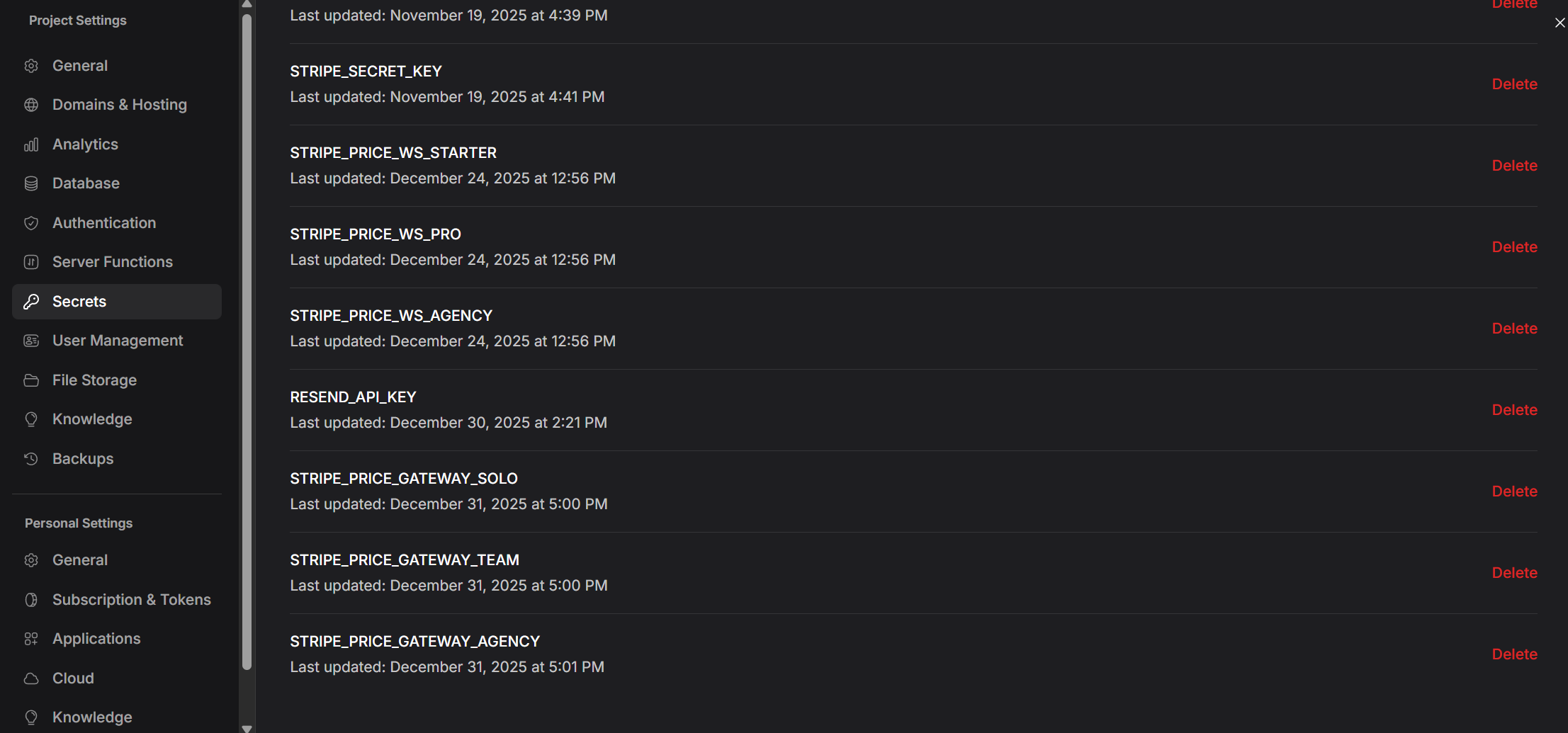Delete the STRIPE_SECRET_KEY secret
Image resolution: width=1568 pixels, height=733 pixels.
click(1514, 84)
